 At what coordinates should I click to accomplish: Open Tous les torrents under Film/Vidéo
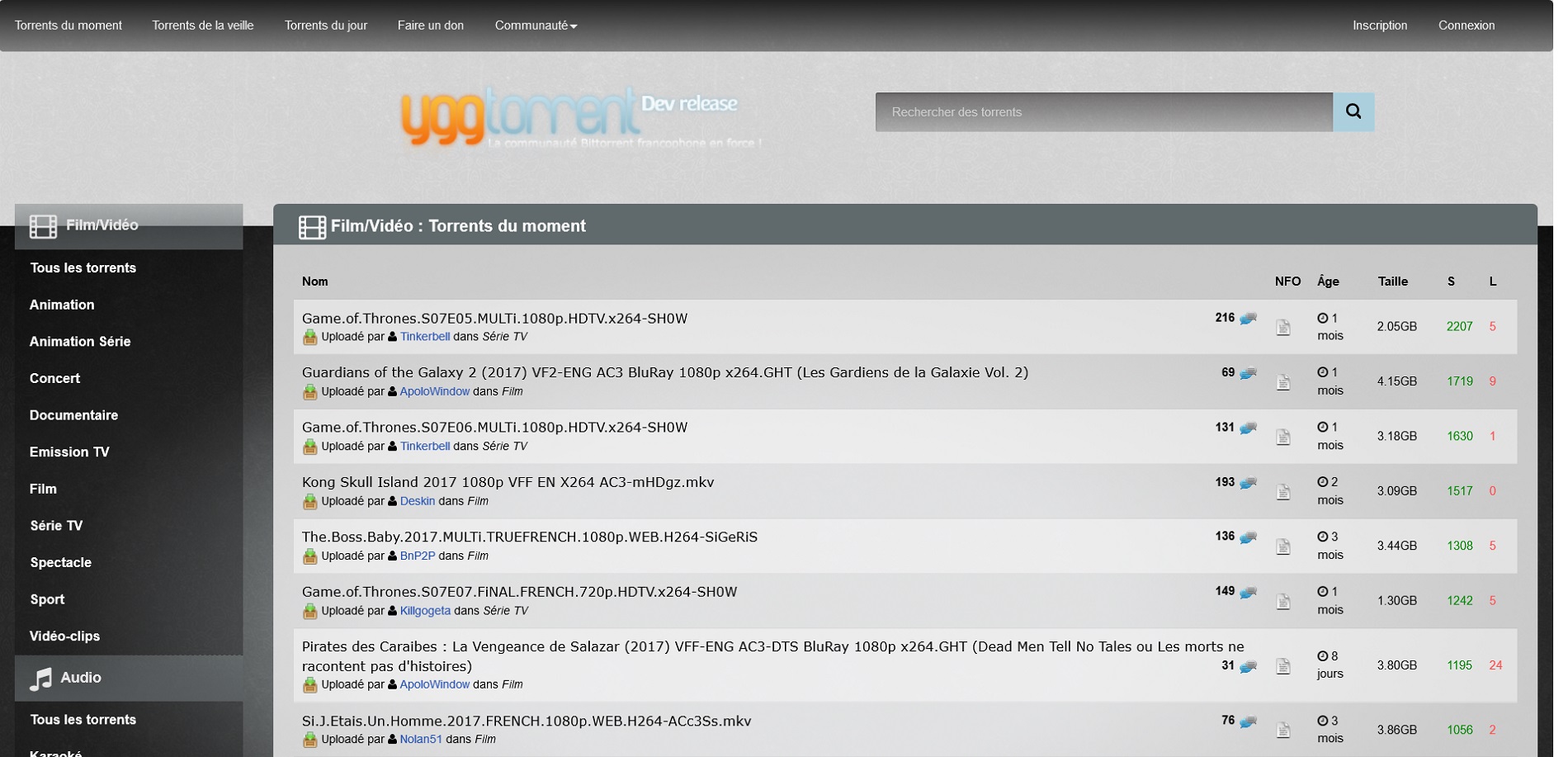tap(83, 268)
